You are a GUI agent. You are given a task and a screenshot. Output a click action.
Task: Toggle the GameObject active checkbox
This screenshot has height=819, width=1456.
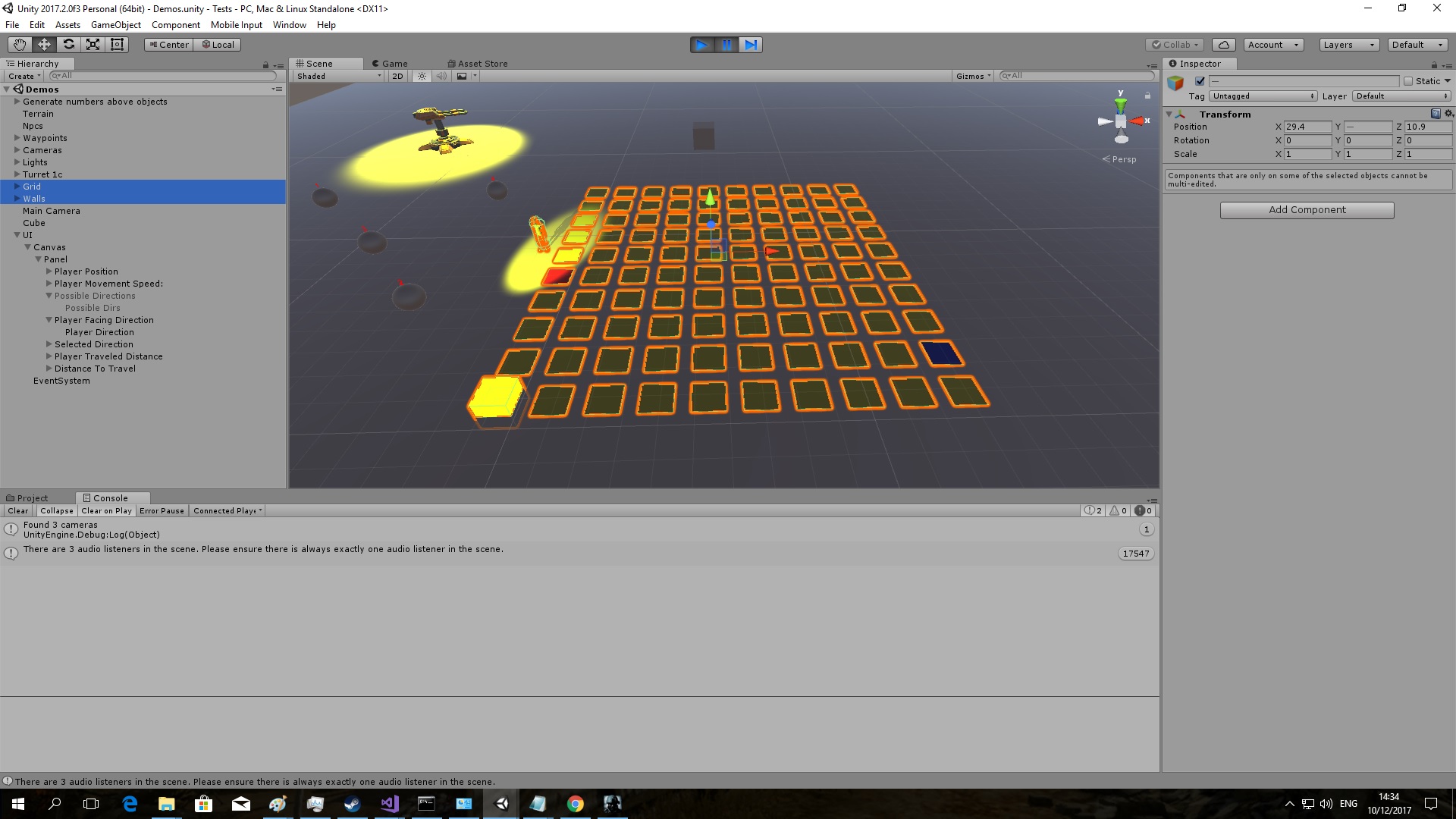1200,81
